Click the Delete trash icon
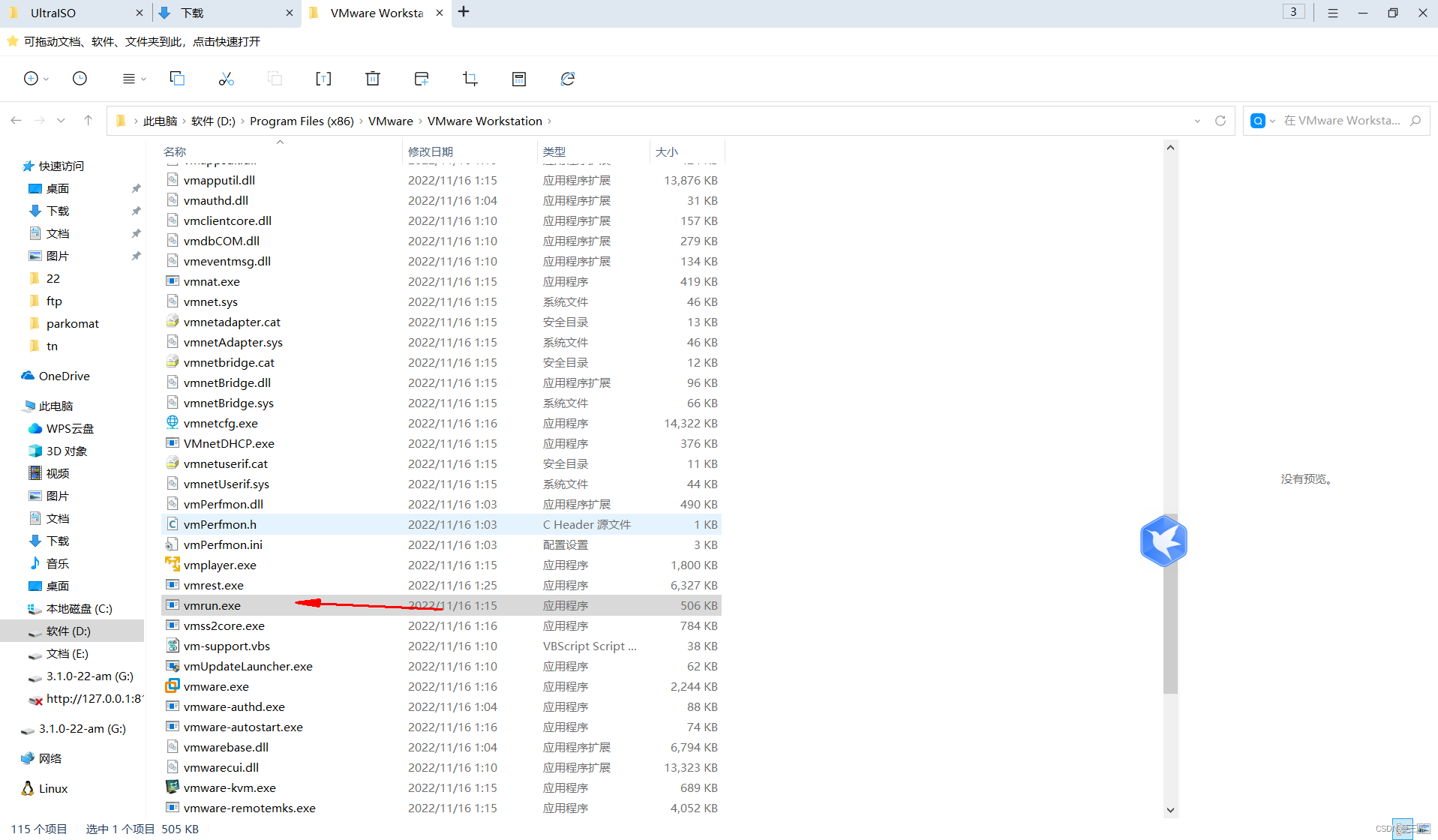The image size is (1438, 840). click(373, 78)
